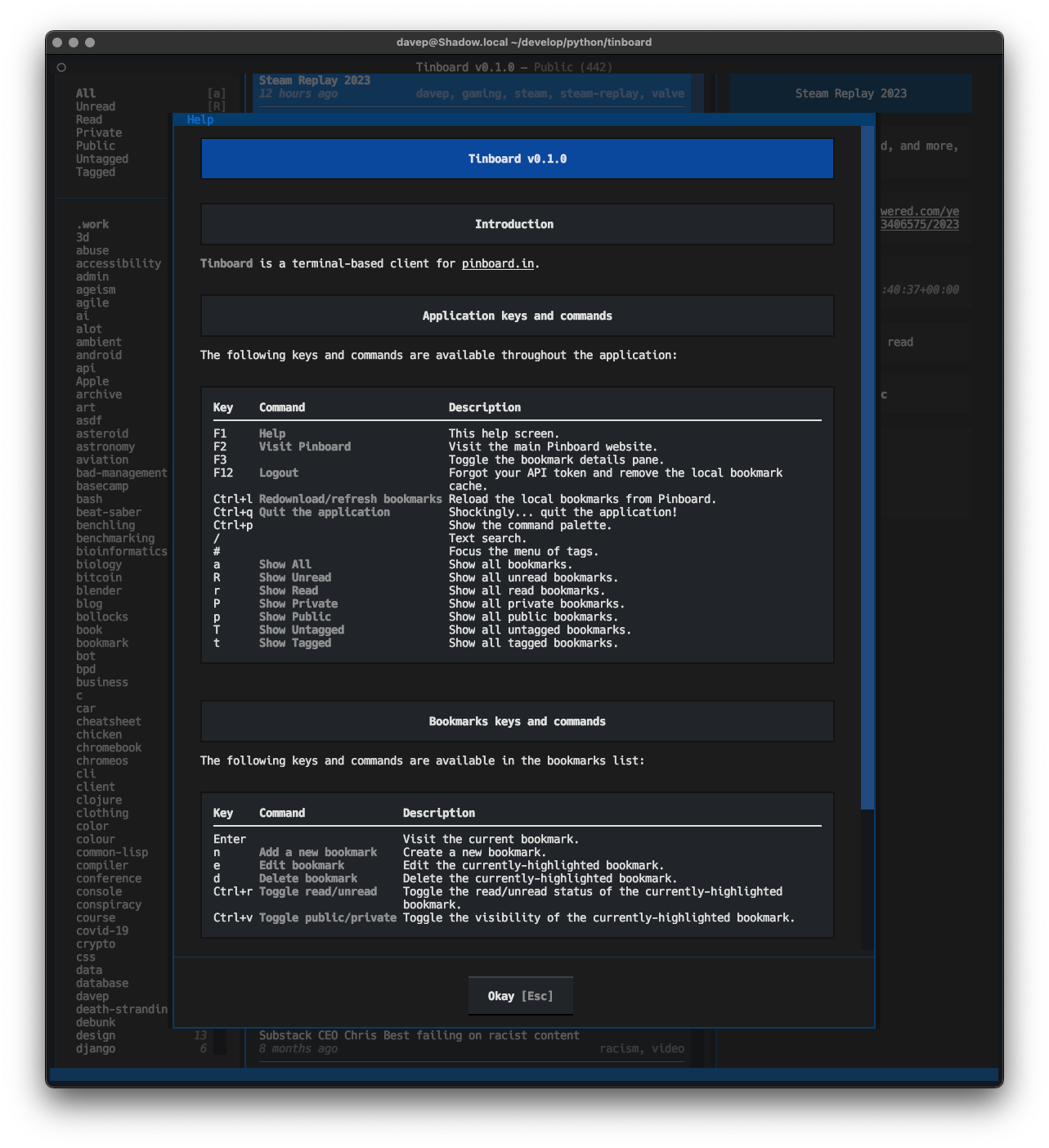Click the covid-19 tag
The width and height of the screenshot is (1049, 1148).
pos(102,931)
